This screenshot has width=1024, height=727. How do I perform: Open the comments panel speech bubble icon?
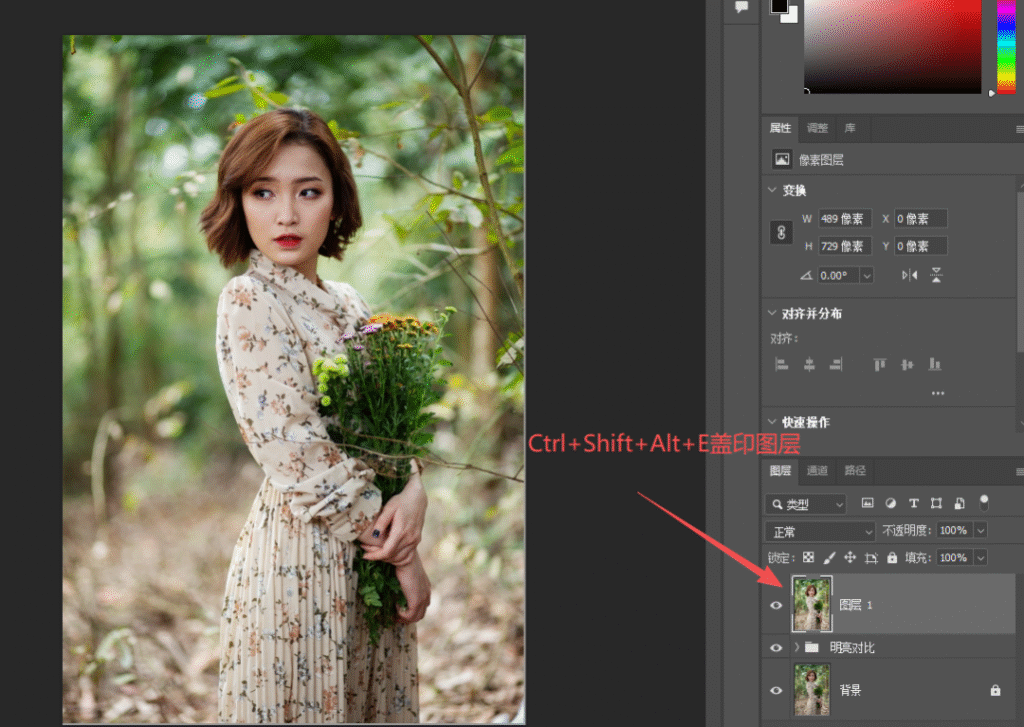[x=741, y=7]
